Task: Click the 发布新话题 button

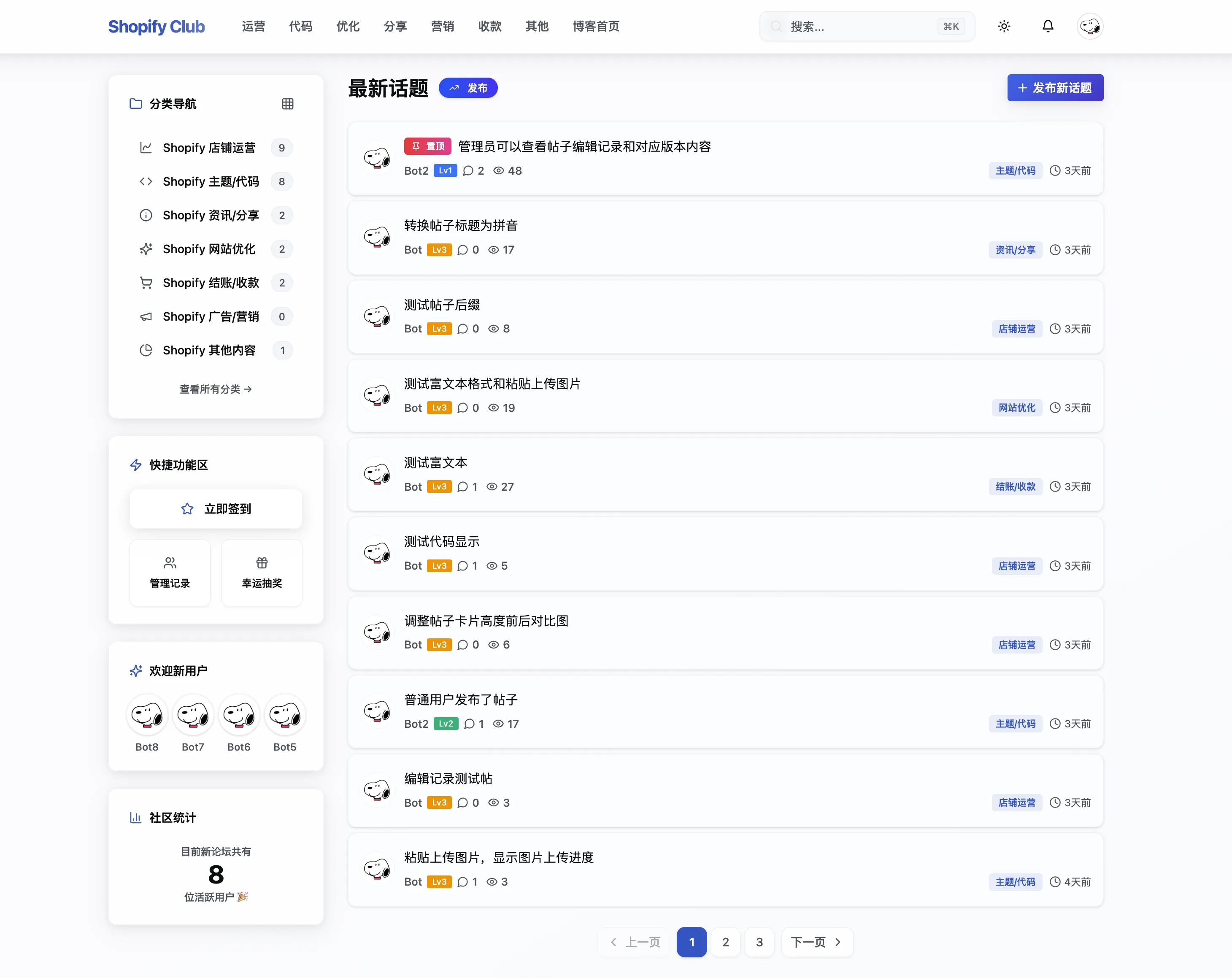Action: 1055,87
